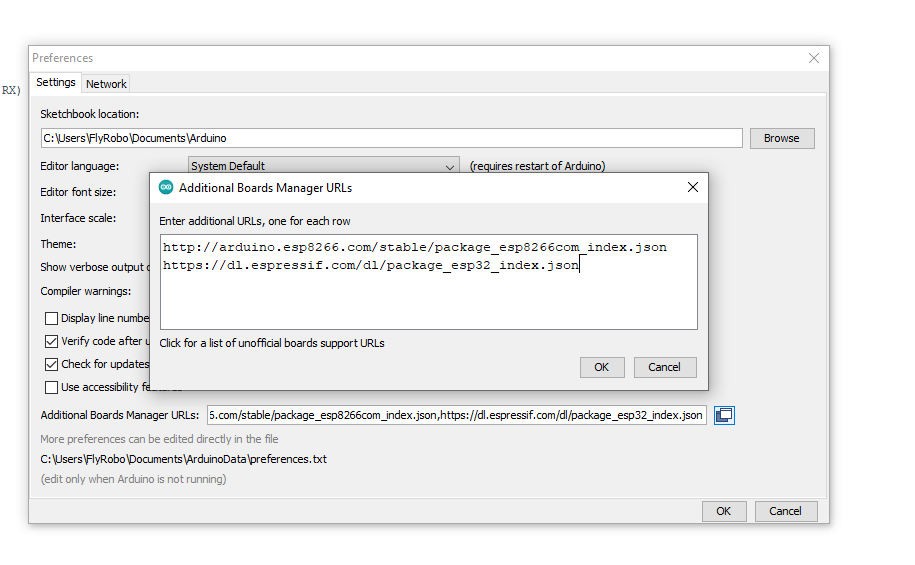The width and height of the screenshot is (915, 565).
Task: Uncheck Verify code after upload
Action: click(52, 341)
